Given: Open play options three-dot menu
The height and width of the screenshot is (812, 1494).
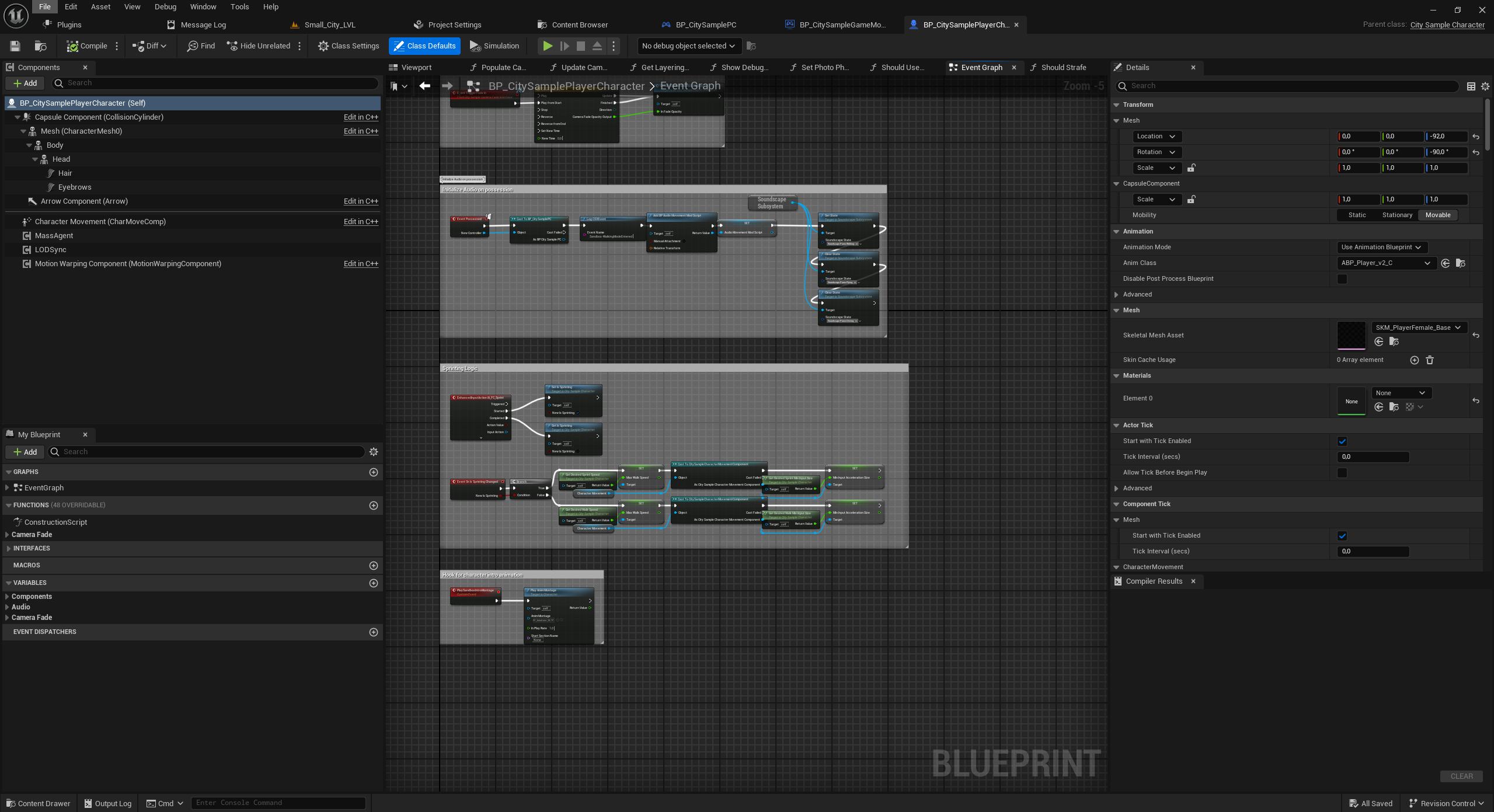Looking at the screenshot, I should (614, 46).
